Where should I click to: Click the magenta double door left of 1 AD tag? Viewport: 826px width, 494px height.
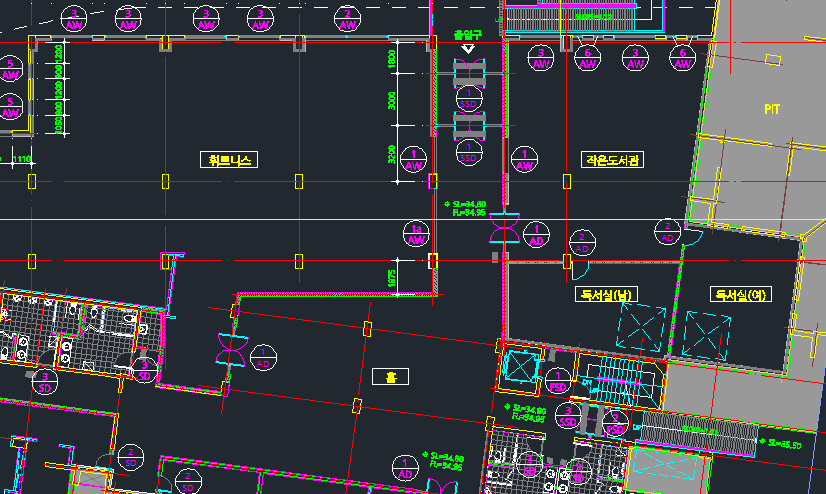pos(503,235)
